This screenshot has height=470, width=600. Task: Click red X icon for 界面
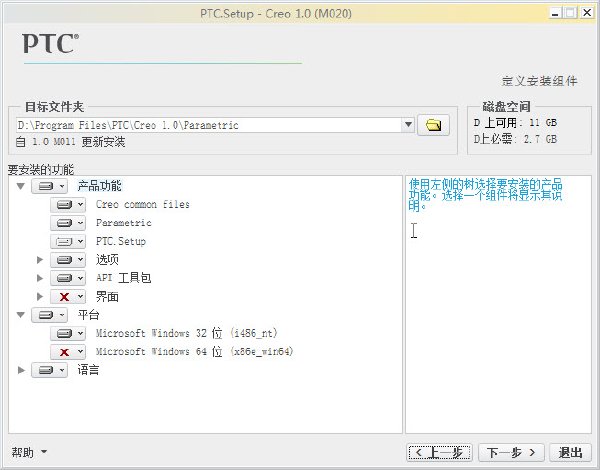coord(68,296)
